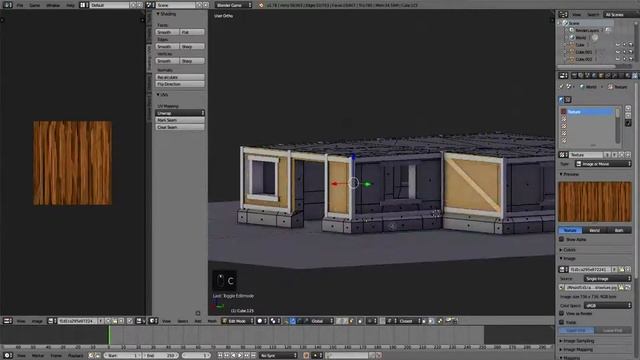Click the texture slot move-up icon
This screenshot has width=640, height=360.
[628, 109]
